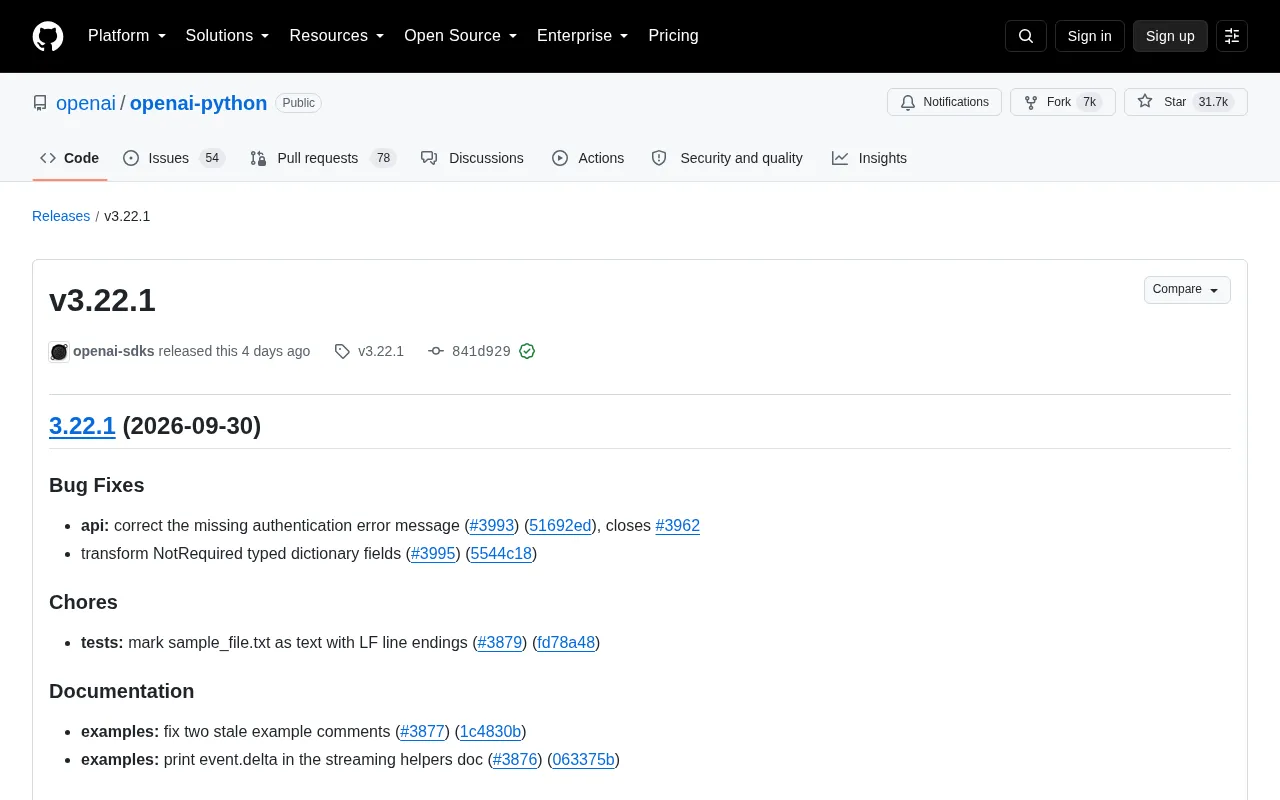The image size is (1280, 800).
Task: Click the 31.7k star count
Action: pyautogui.click(x=1213, y=102)
